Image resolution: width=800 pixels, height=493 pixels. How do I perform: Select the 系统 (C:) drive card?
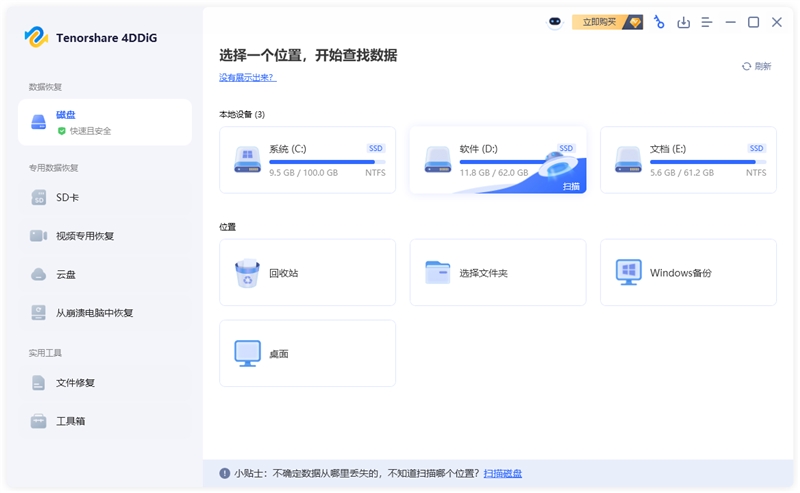(308, 160)
